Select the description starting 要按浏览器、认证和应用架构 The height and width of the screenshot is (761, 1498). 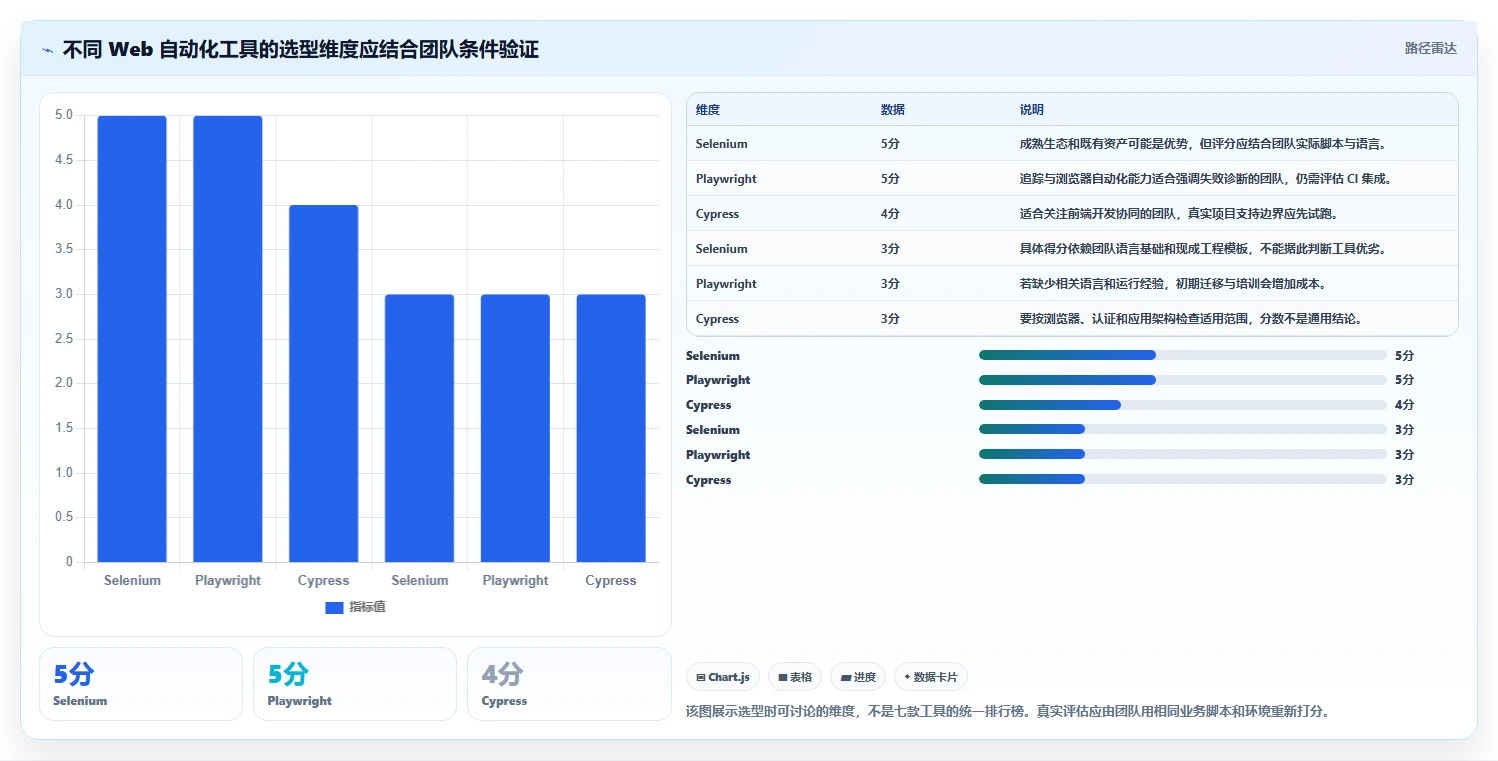pos(1191,319)
